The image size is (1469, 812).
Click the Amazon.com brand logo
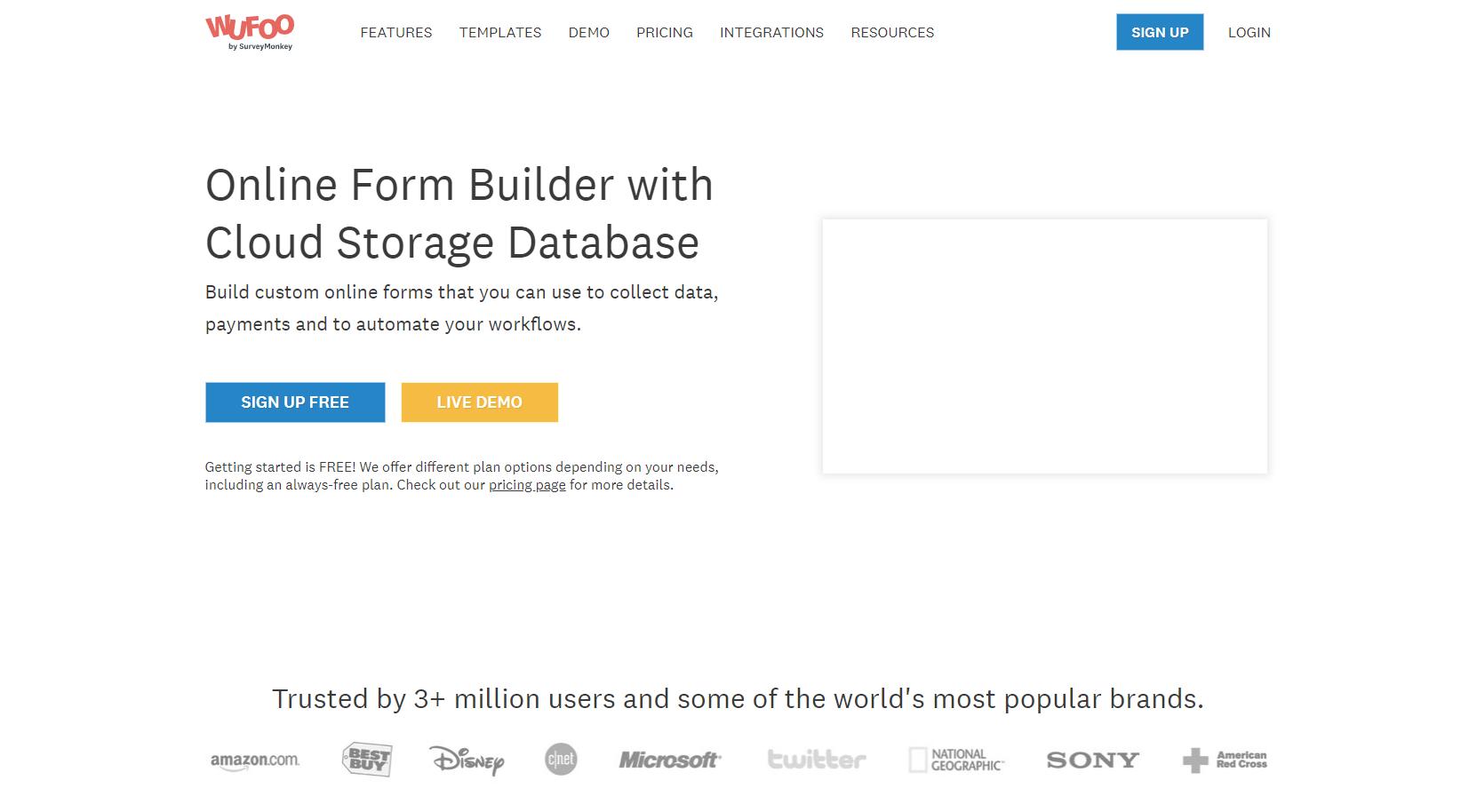pyautogui.click(x=255, y=760)
